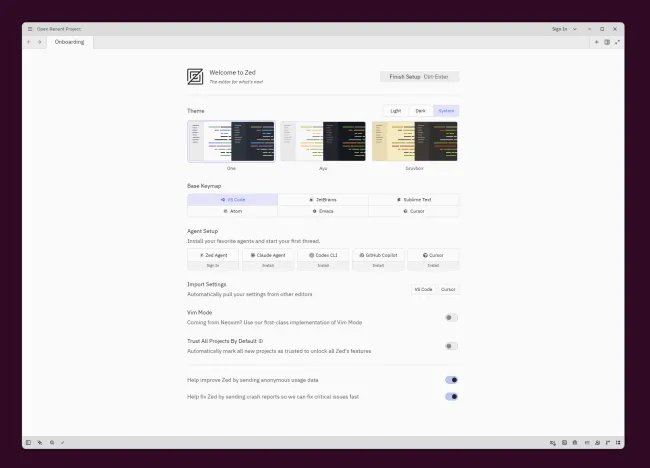Viewport: 650px width, 468px height.
Task: Go back with the navigation arrow
Action: tap(29, 42)
